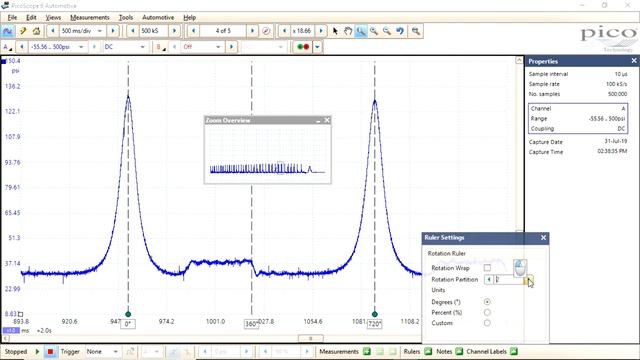Screen dimensions: 640x360
Task: Increase Channel B range with right arrow
Action: (231, 47)
